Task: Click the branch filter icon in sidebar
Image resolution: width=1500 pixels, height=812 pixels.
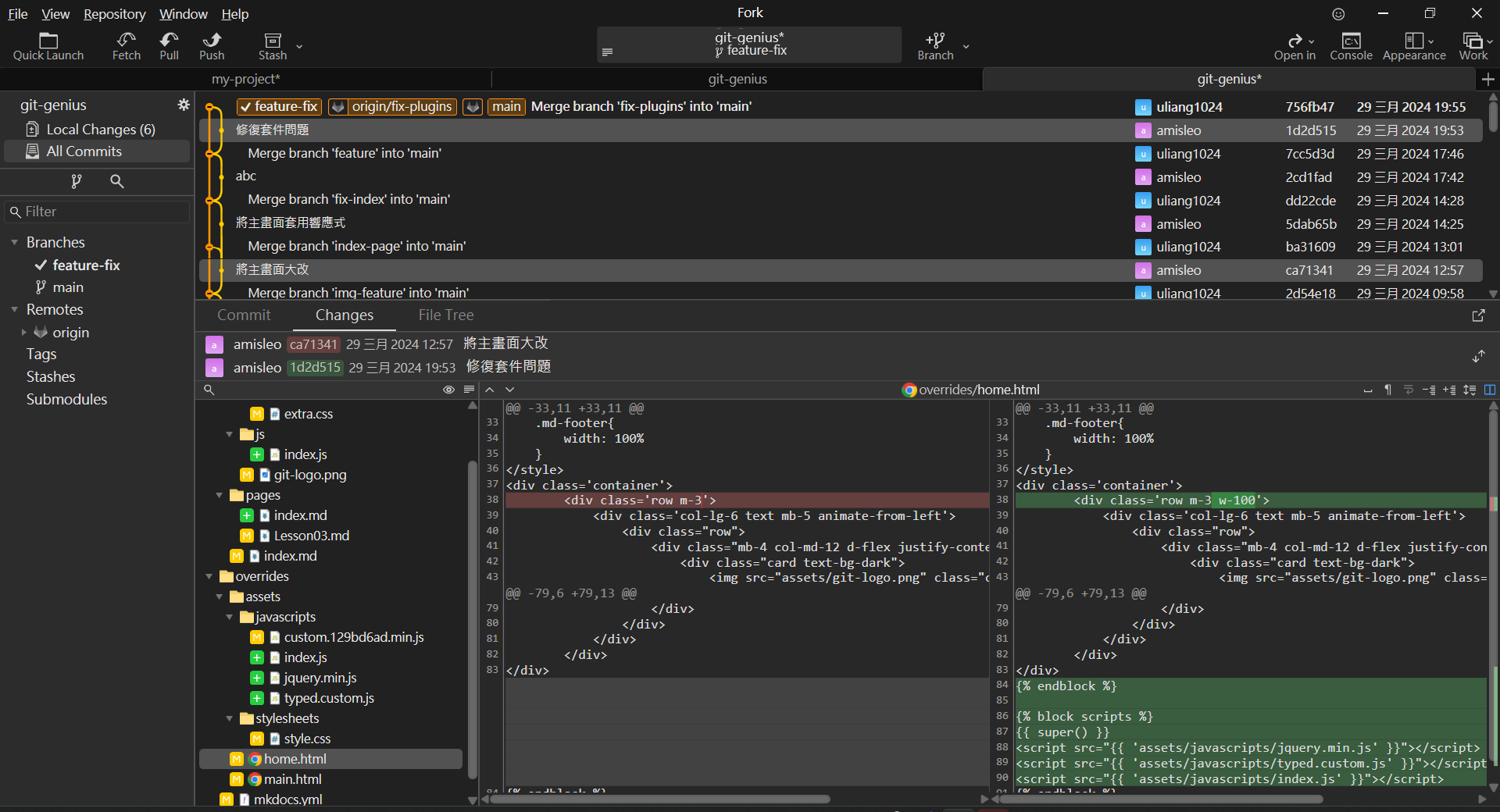Action: (x=76, y=181)
